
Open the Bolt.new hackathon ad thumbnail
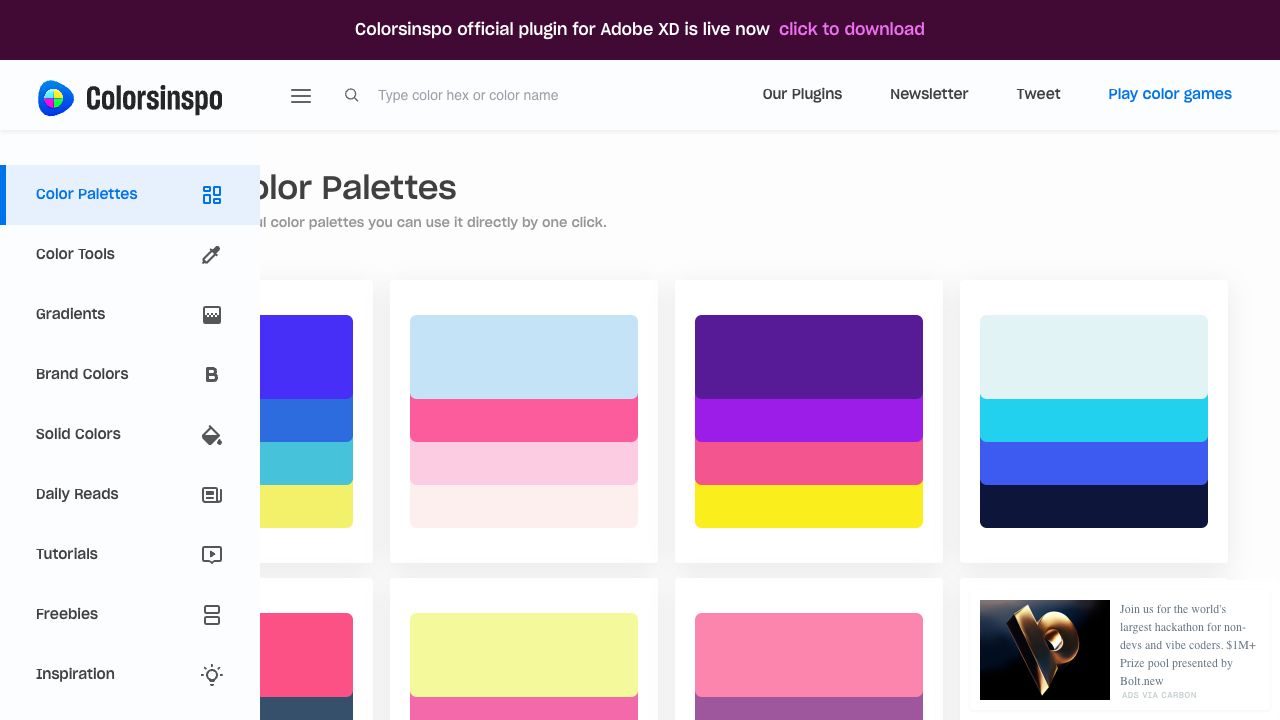[x=1044, y=650]
